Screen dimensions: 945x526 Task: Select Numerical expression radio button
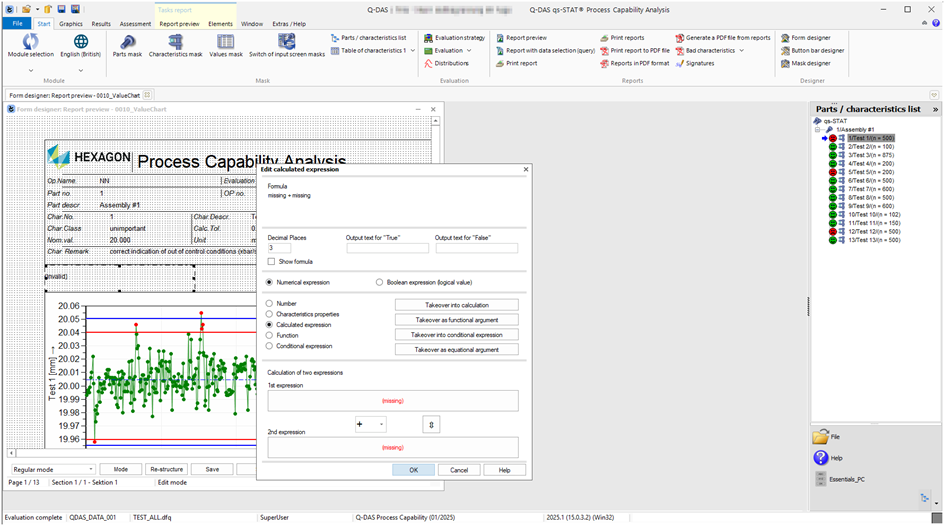pos(269,282)
